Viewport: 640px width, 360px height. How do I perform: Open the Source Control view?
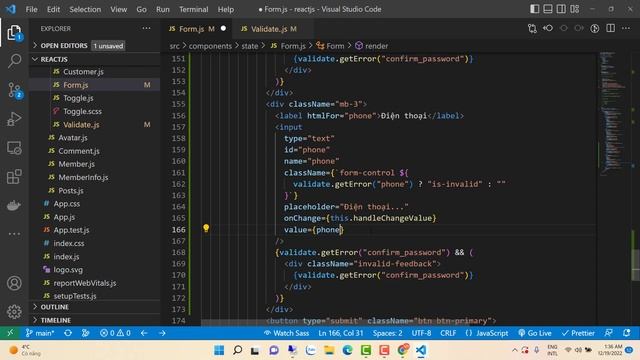(x=14, y=90)
